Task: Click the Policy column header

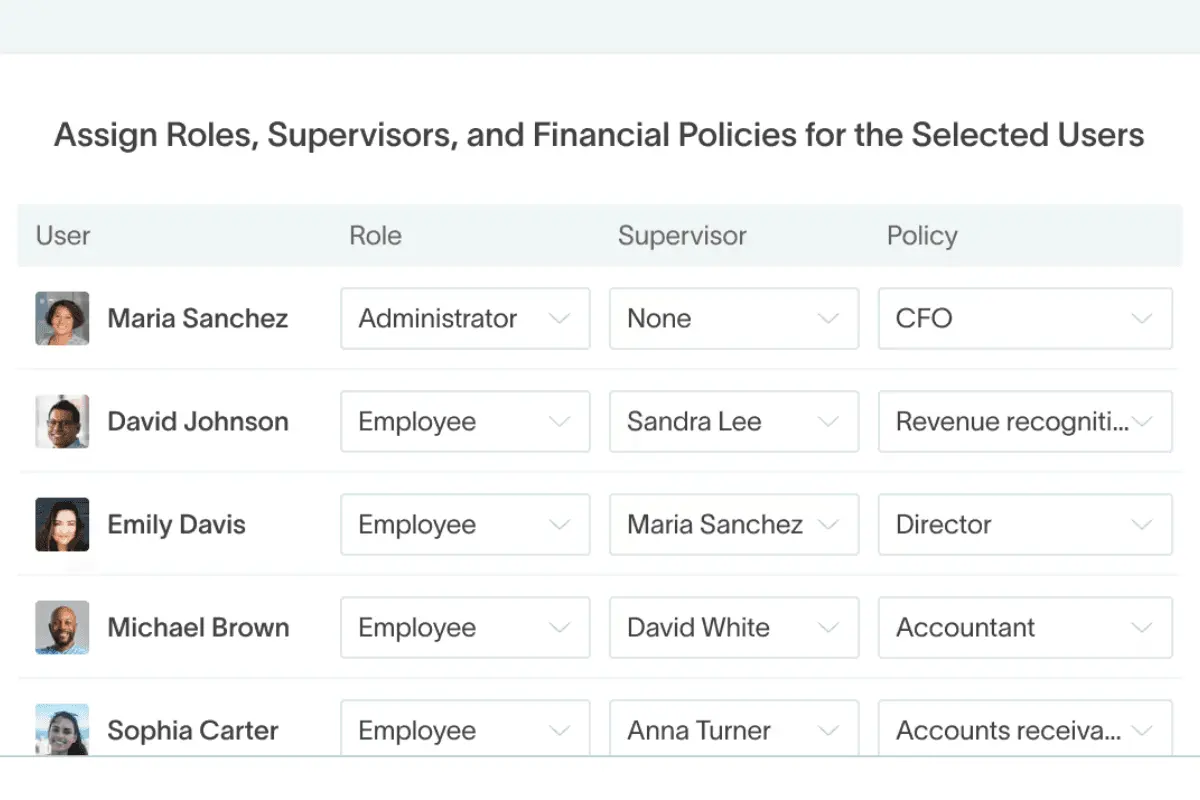Action: (922, 236)
